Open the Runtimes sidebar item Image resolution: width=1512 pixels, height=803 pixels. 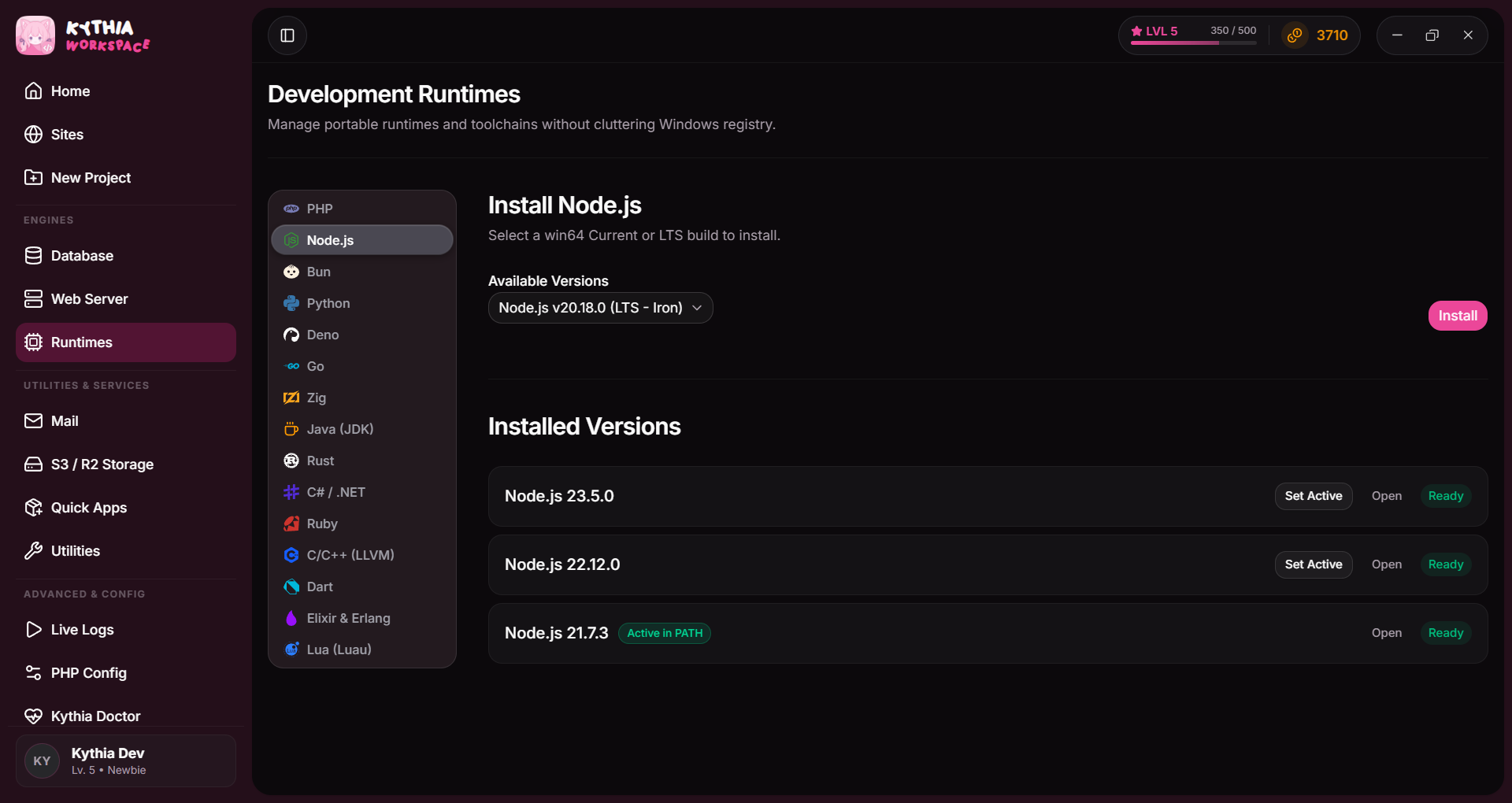click(126, 342)
